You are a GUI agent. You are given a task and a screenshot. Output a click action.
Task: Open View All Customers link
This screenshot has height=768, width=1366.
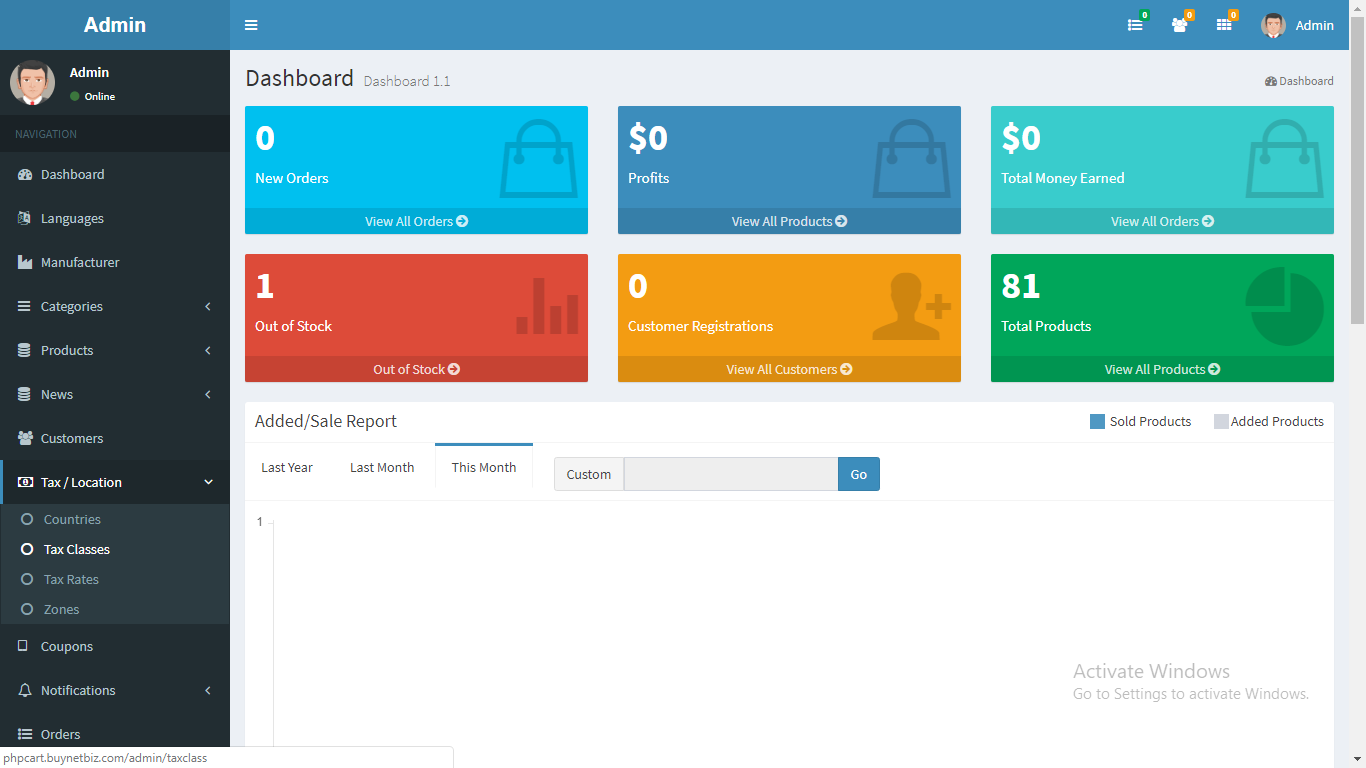pyautogui.click(x=789, y=369)
